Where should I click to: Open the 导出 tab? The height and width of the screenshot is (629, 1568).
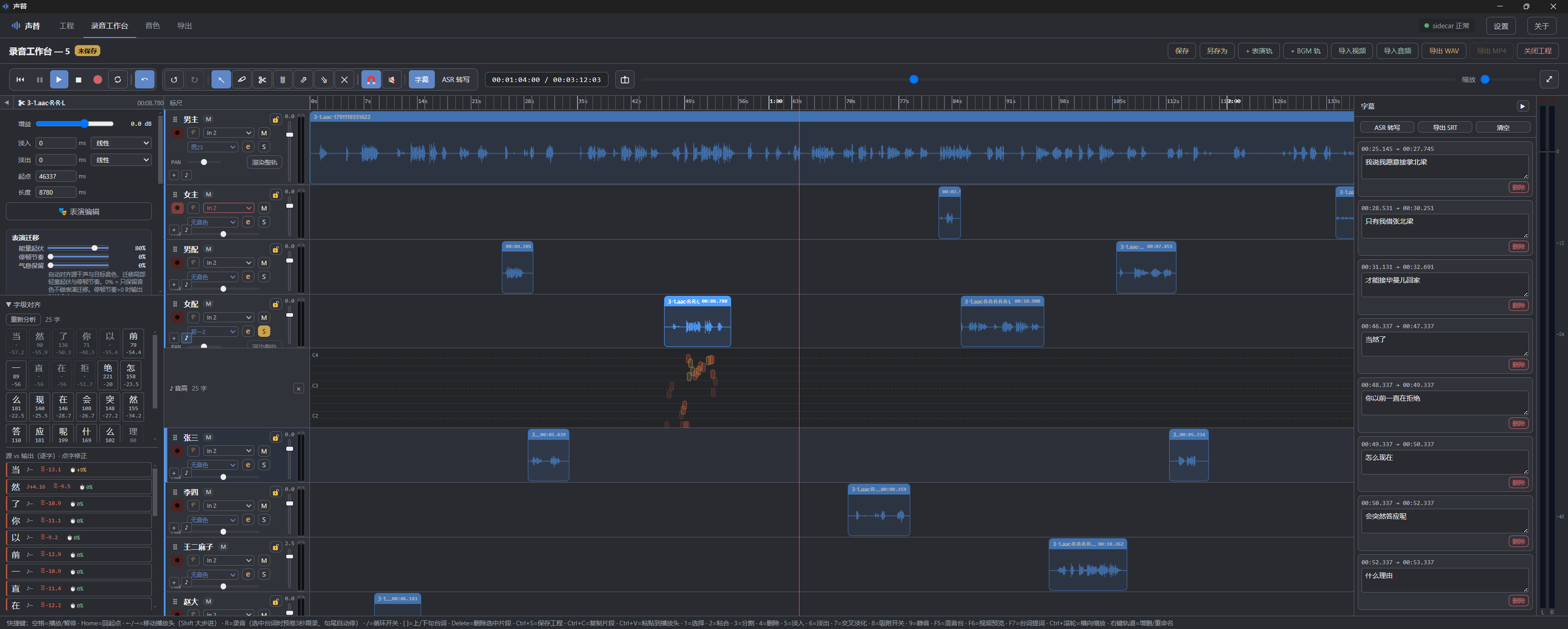tap(185, 26)
